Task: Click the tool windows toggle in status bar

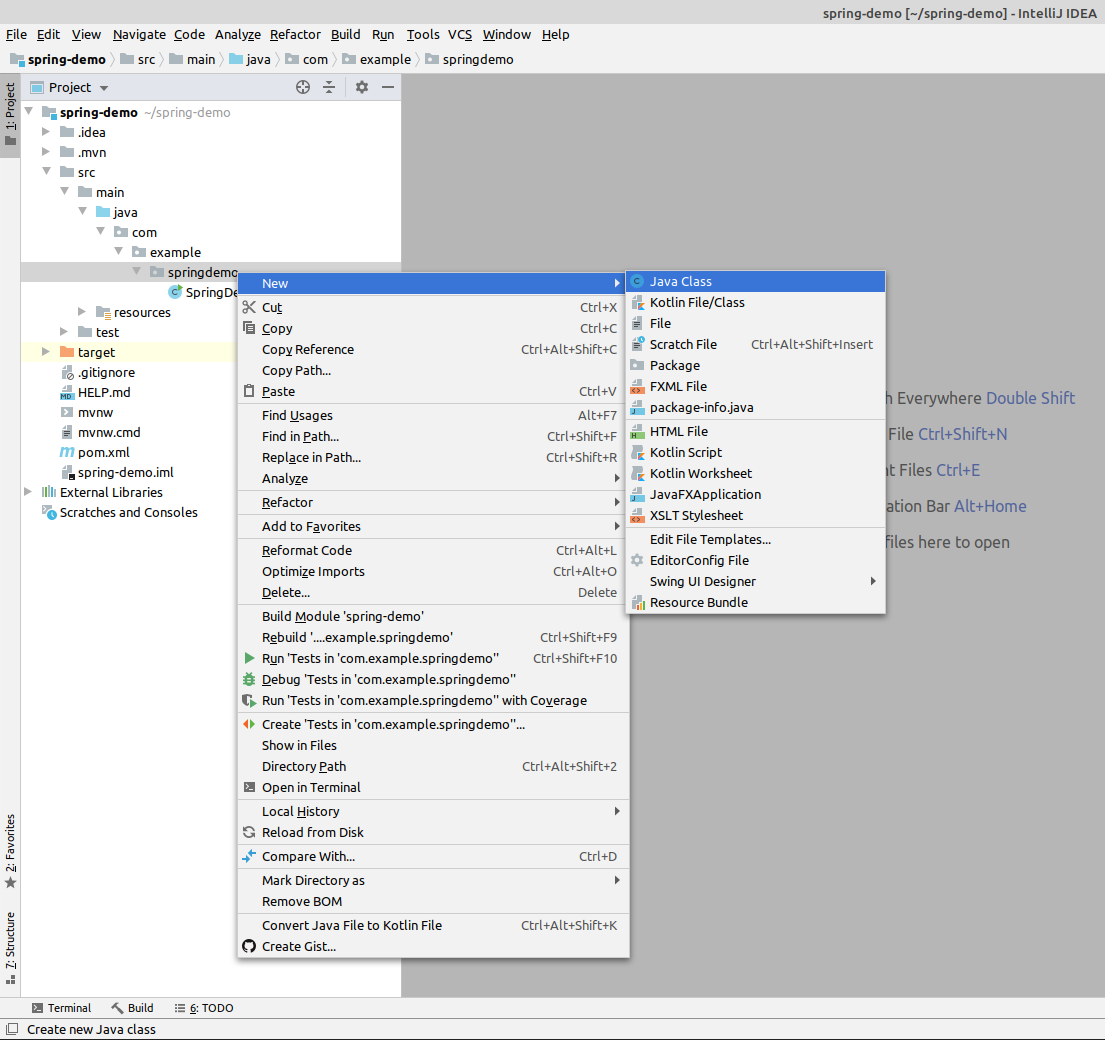Action: (x=12, y=1029)
